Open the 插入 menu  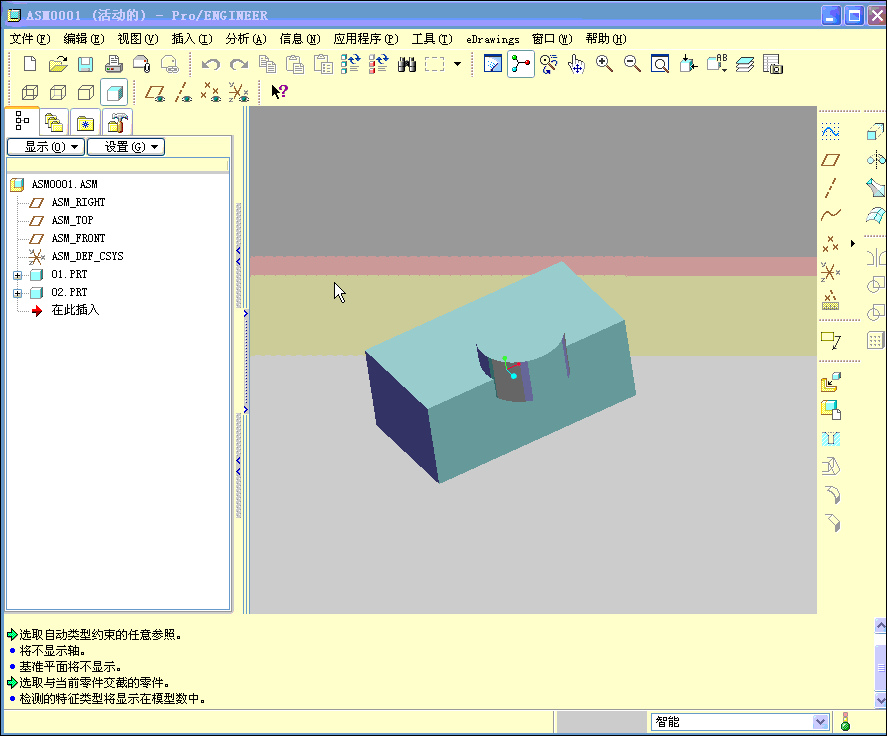pos(192,38)
